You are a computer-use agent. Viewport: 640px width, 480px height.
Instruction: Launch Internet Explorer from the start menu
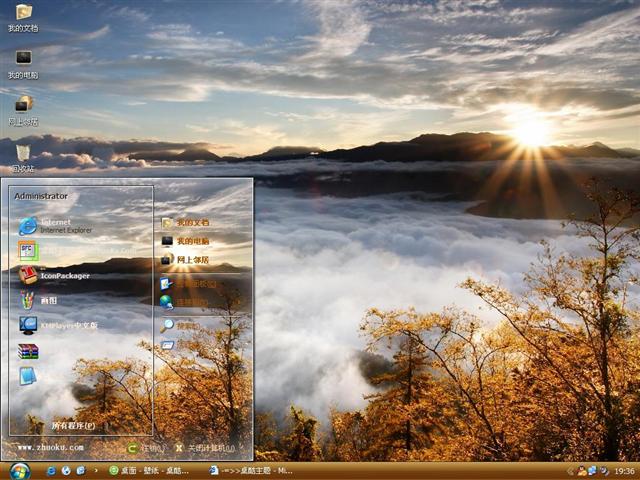pos(56,226)
